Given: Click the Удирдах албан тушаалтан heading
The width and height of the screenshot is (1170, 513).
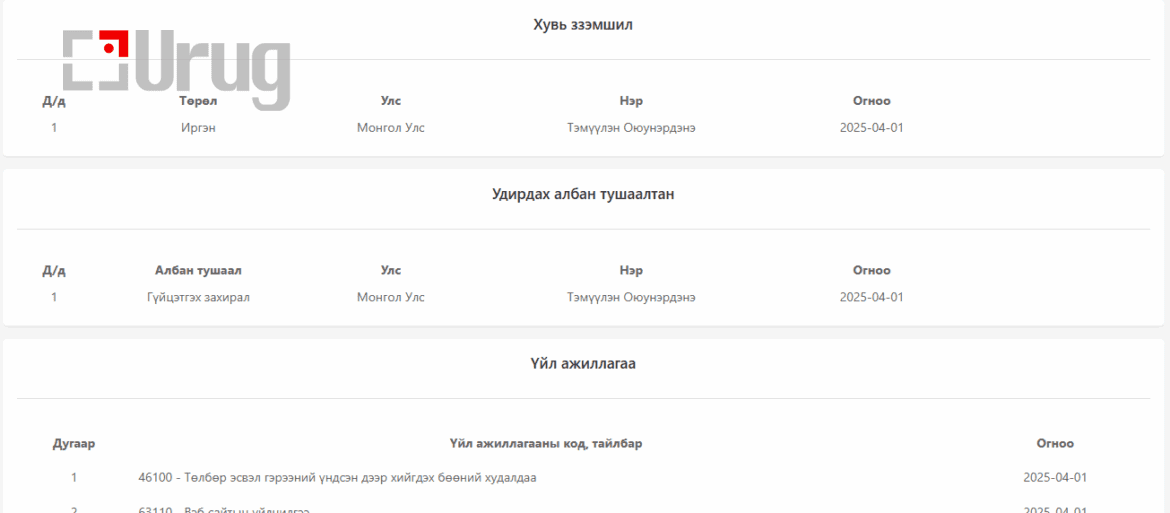Looking at the screenshot, I should (x=583, y=195).
